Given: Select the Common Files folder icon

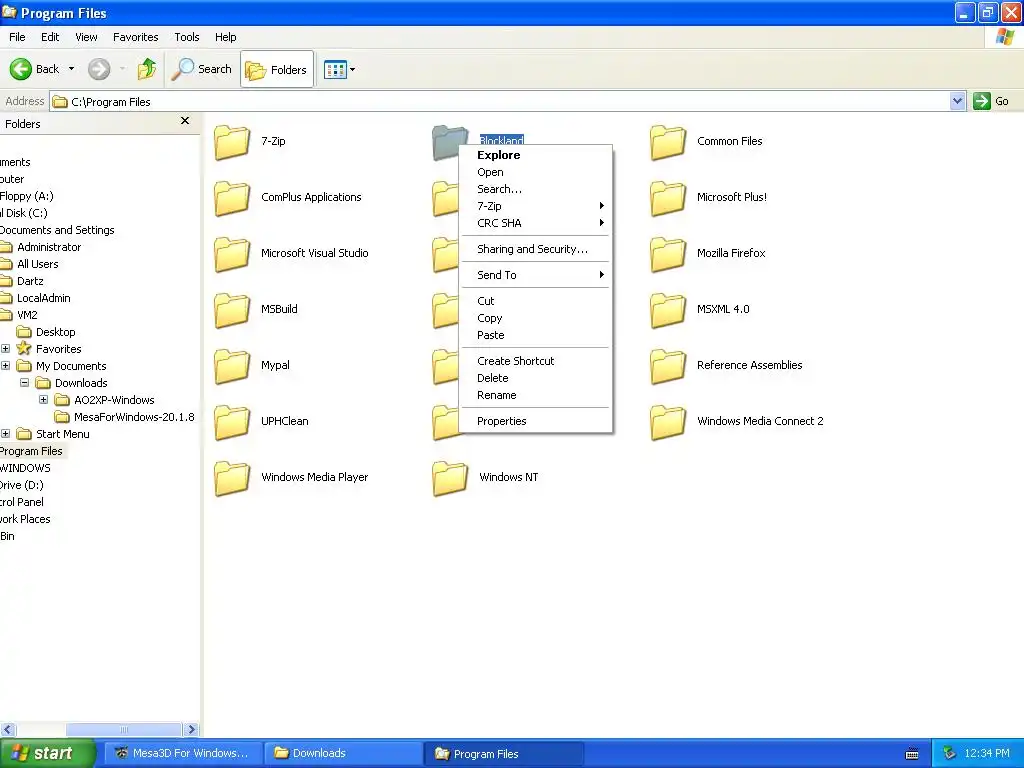Looking at the screenshot, I should point(667,142).
